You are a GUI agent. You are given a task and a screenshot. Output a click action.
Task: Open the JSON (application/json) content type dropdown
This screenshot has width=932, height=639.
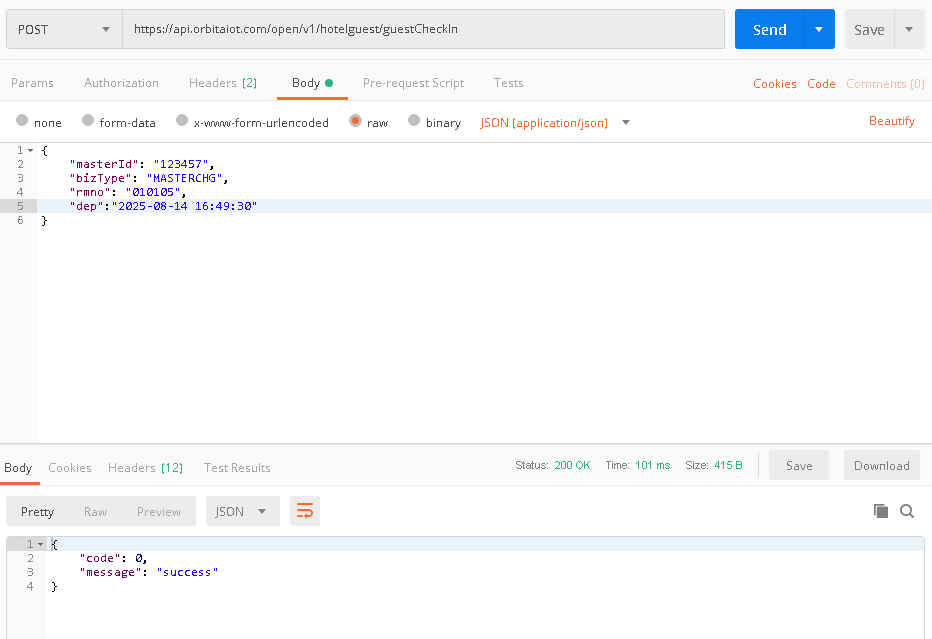point(626,122)
